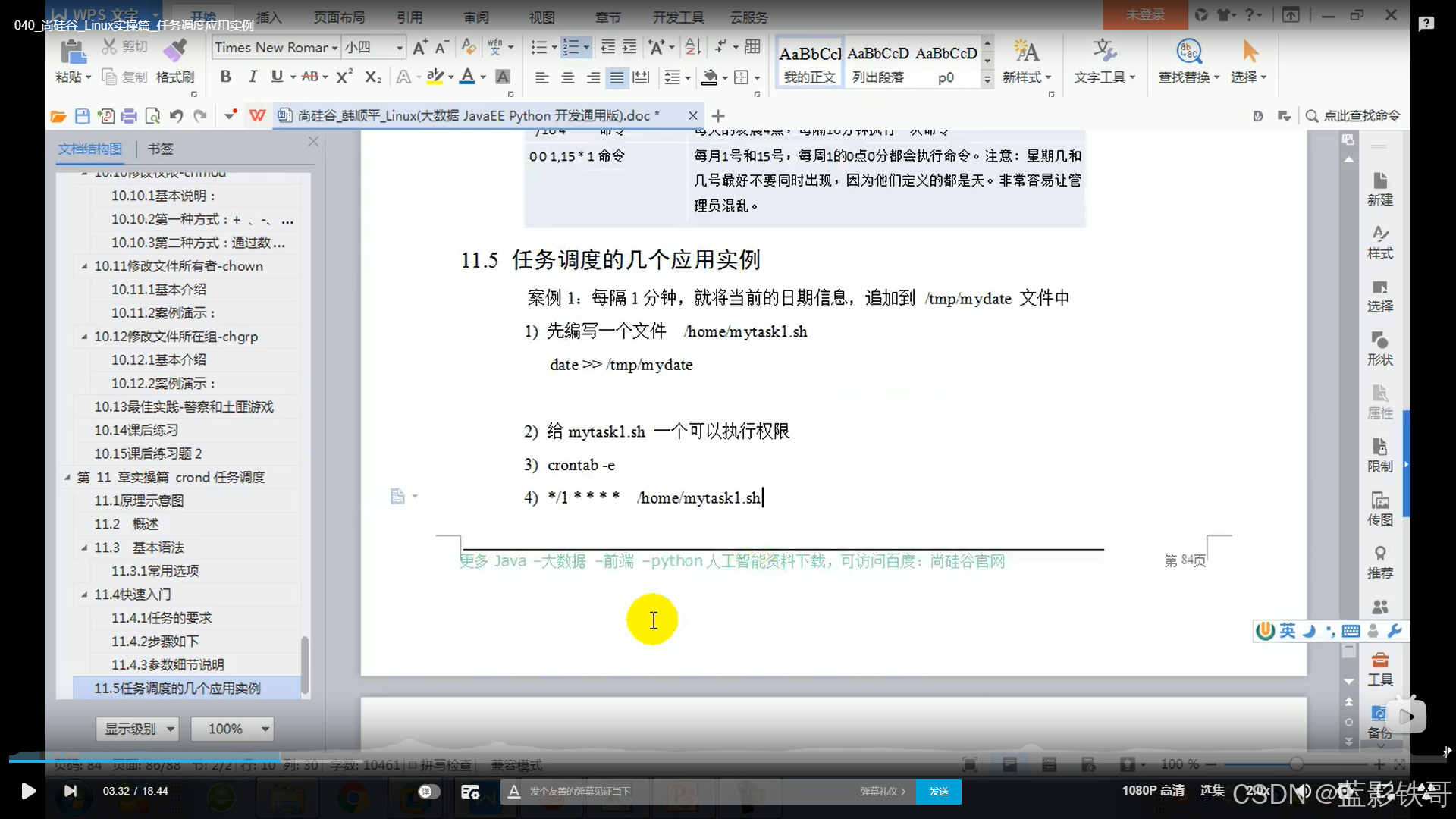
Task: Toggle the danmaku switch in video player
Action: point(428,792)
